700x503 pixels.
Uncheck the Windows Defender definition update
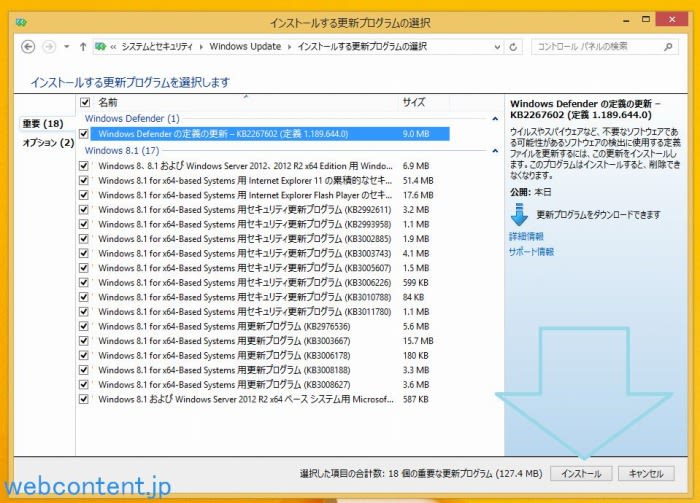(85, 133)
